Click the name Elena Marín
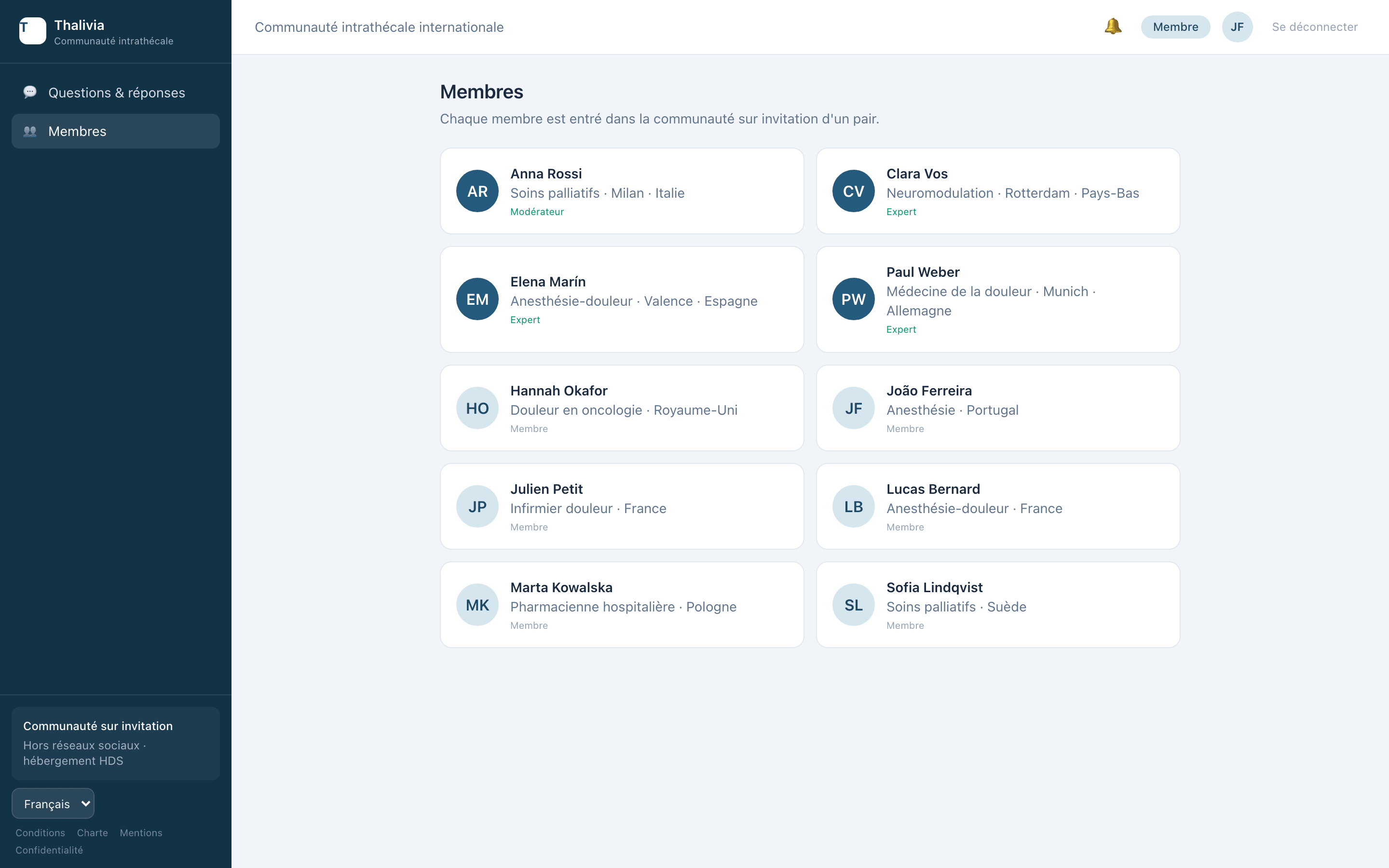The width and height of the screenshot is (1389, 868). [x=547, y=282]
